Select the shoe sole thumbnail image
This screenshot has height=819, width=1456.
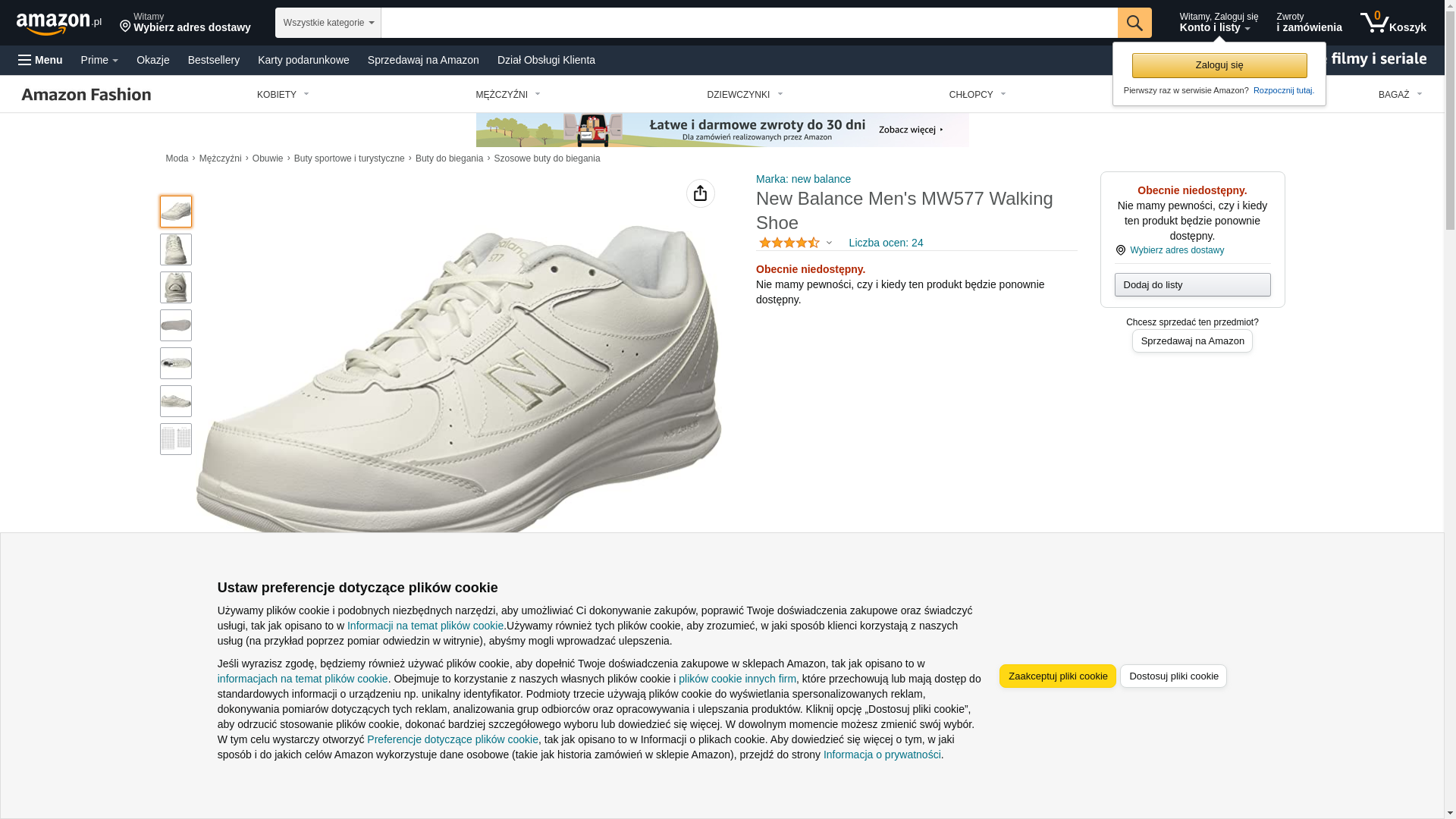(176, 325)
